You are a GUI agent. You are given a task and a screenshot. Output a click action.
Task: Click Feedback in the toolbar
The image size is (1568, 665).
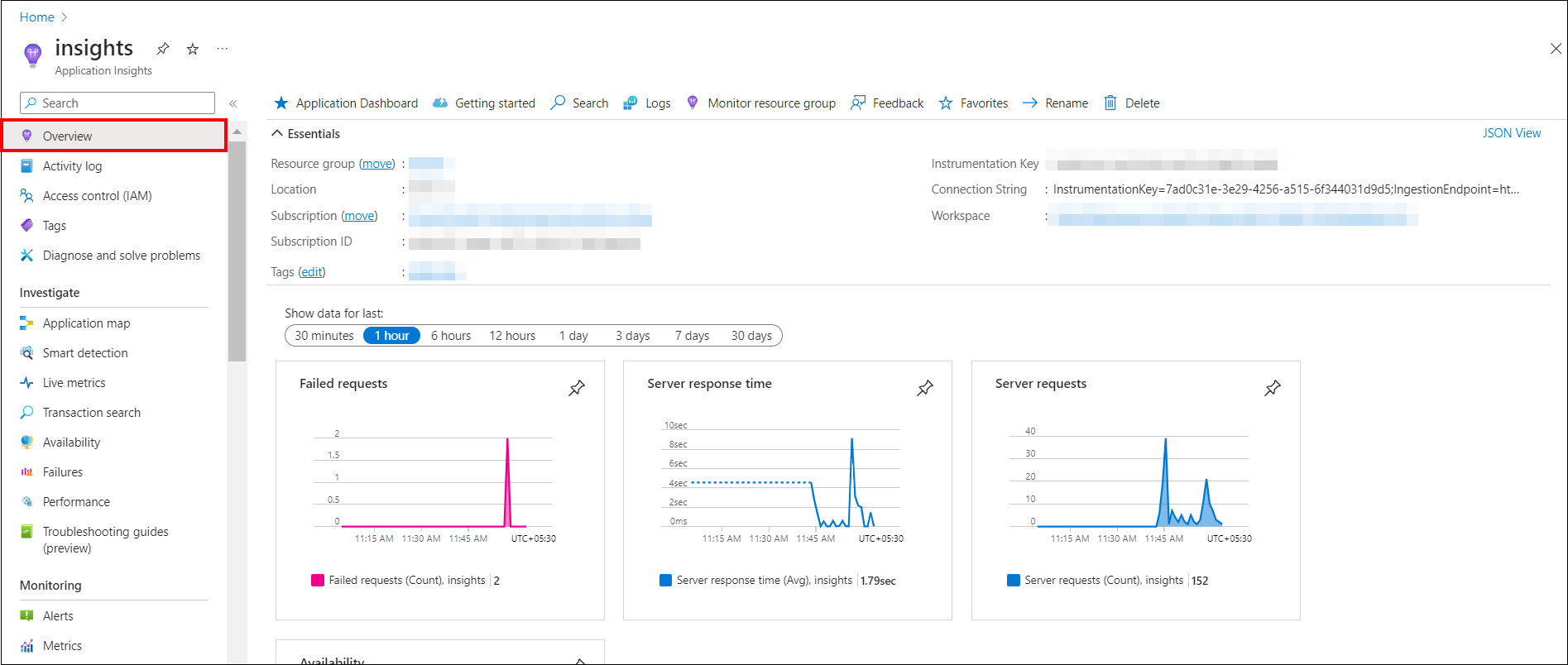point(887,103)
